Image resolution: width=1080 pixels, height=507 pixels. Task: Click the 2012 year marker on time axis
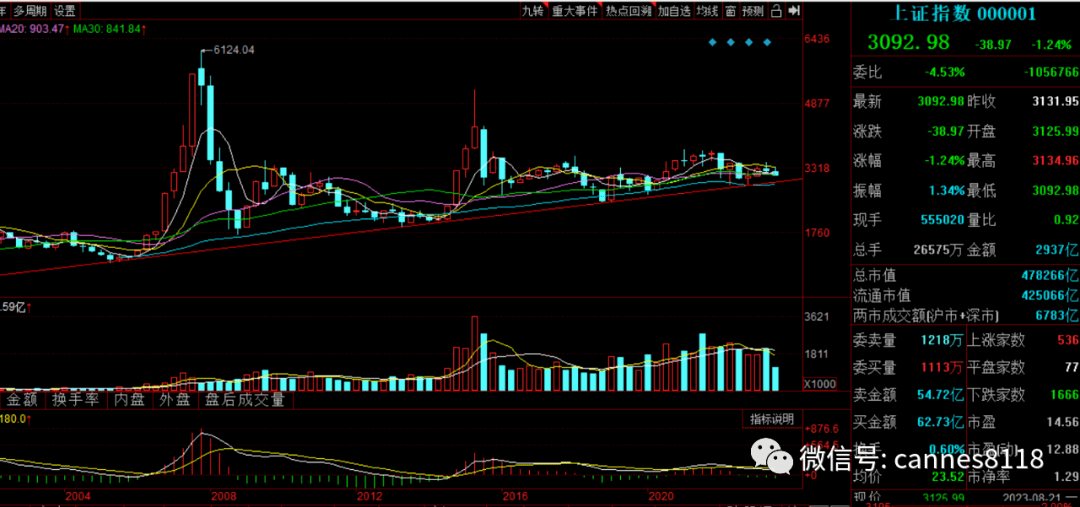point(369,497)
